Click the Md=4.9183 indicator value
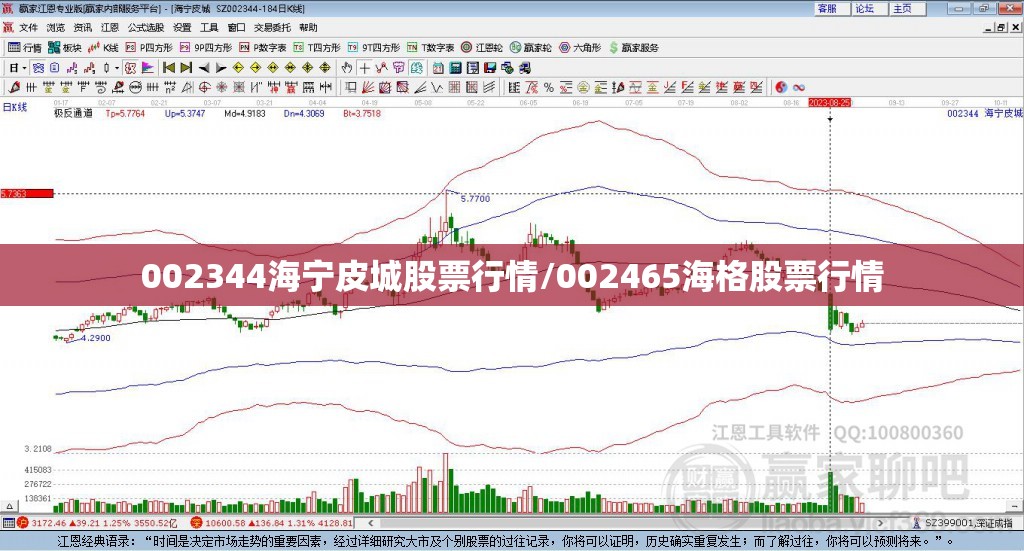This screenshot has height=551, width=1024. (245, 113)
